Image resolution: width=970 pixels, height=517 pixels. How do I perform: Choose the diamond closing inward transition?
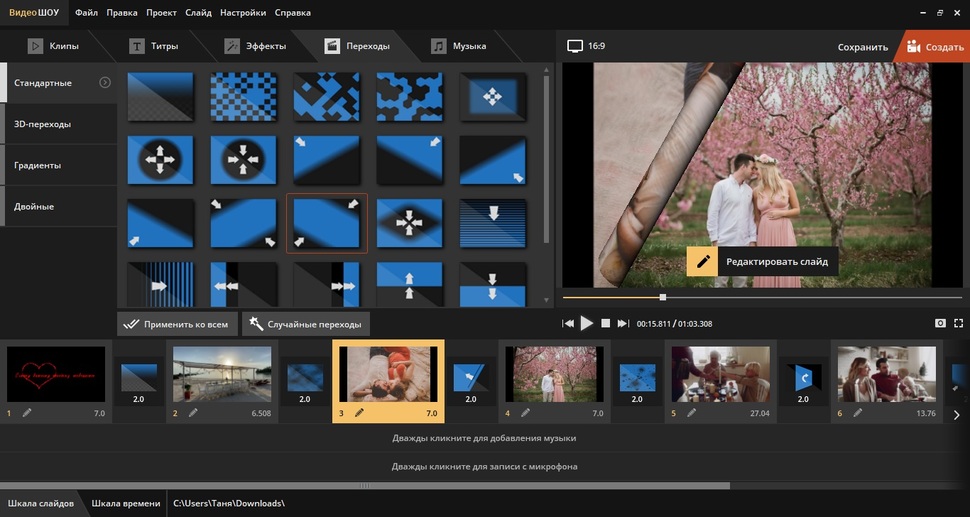(x=409, y=223)
